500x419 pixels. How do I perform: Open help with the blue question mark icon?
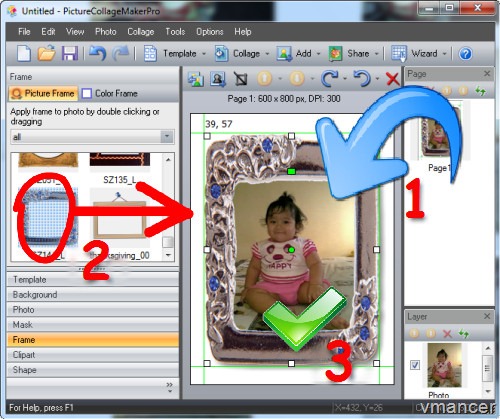(x=465, y=53)
